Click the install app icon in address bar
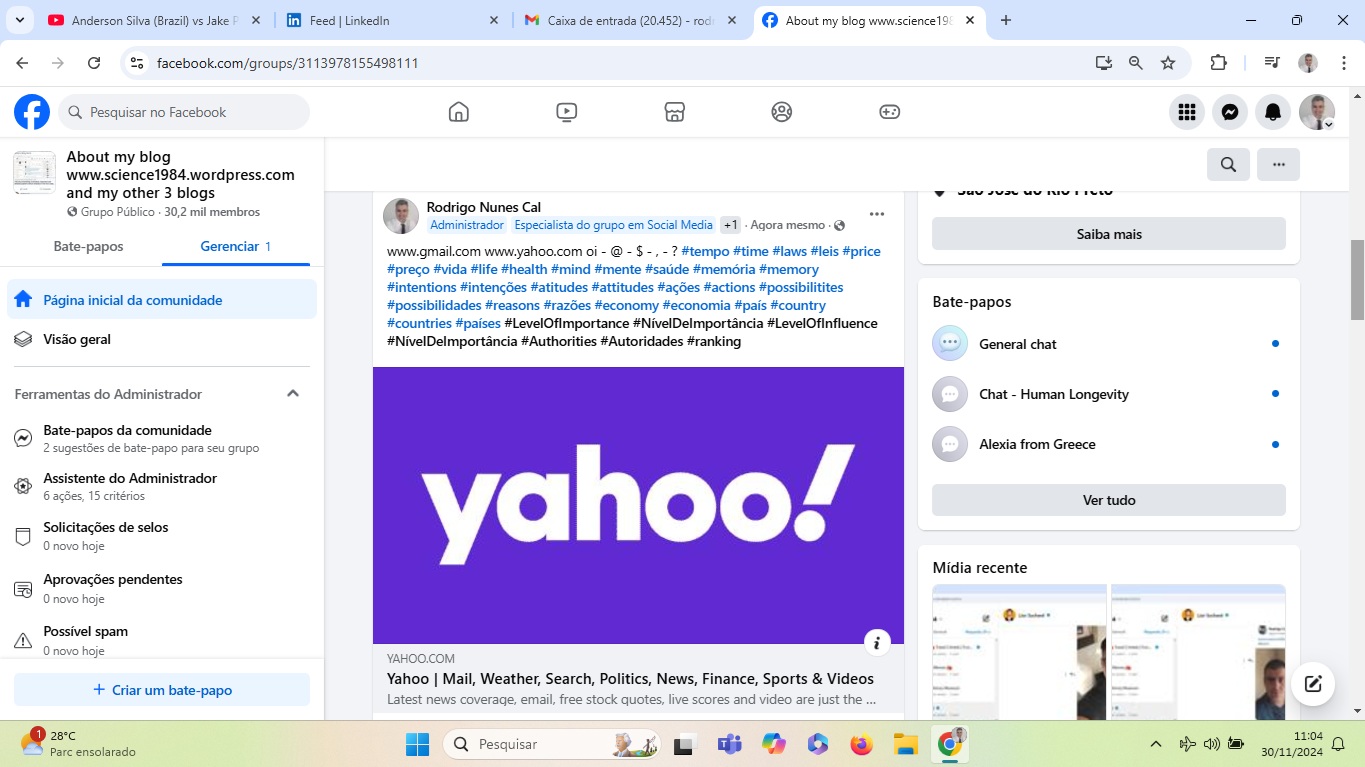The width and height of the screenshot is (1365, 767). (x=1103, y=63)
